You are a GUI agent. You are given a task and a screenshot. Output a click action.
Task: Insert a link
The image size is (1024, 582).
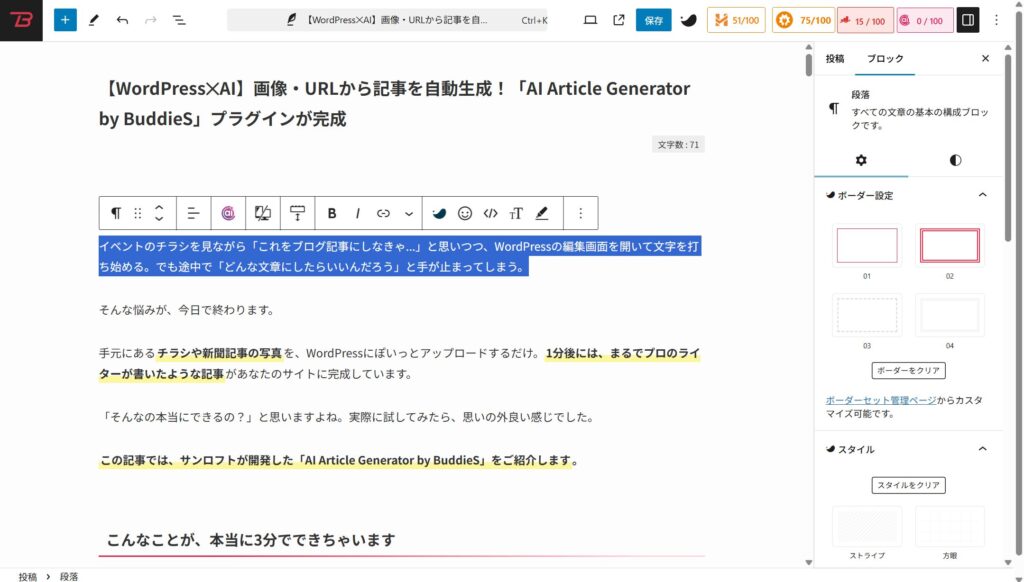coord(383,213)
